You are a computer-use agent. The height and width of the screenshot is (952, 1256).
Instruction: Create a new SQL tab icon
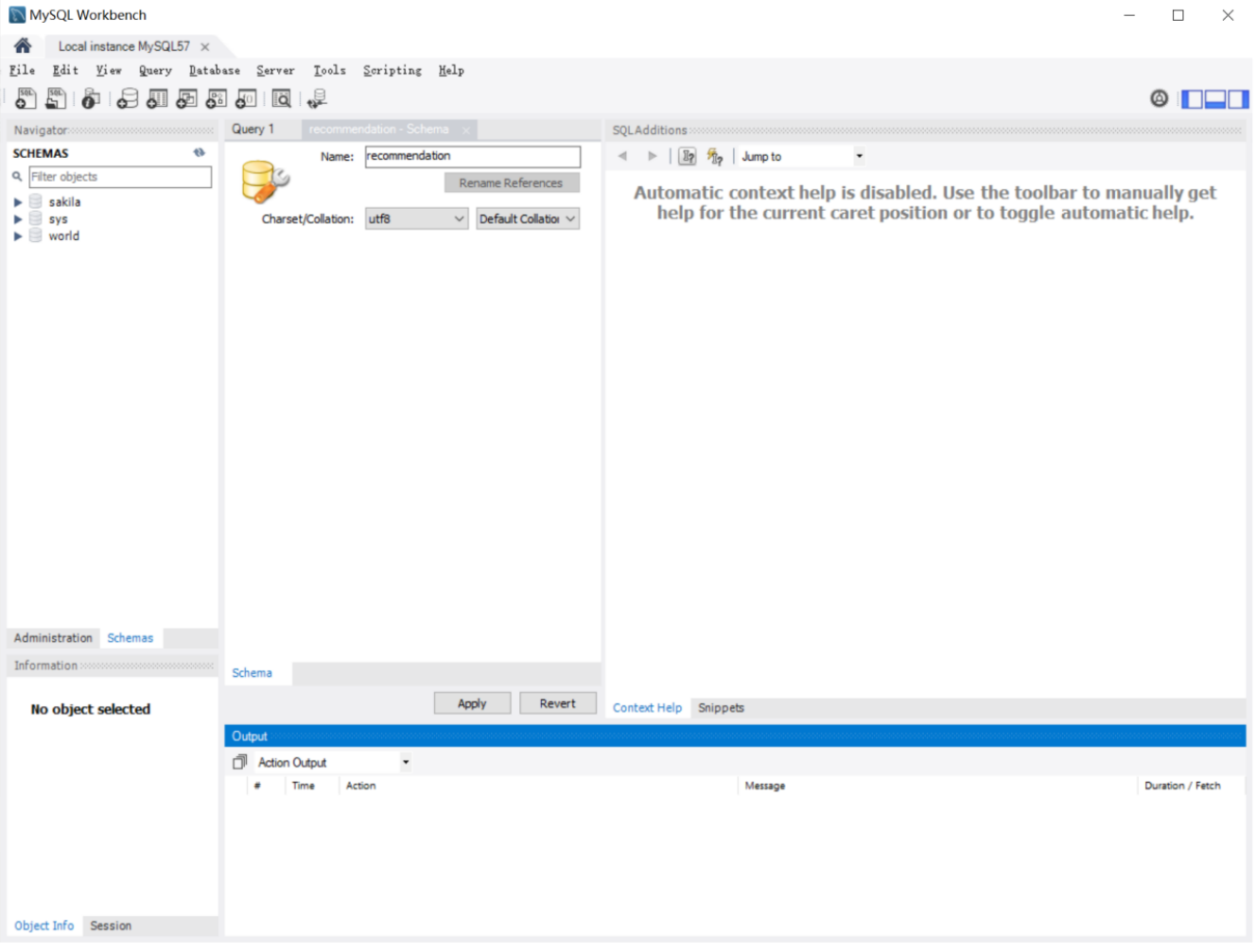pyautogui.click(x=26, y=98)
